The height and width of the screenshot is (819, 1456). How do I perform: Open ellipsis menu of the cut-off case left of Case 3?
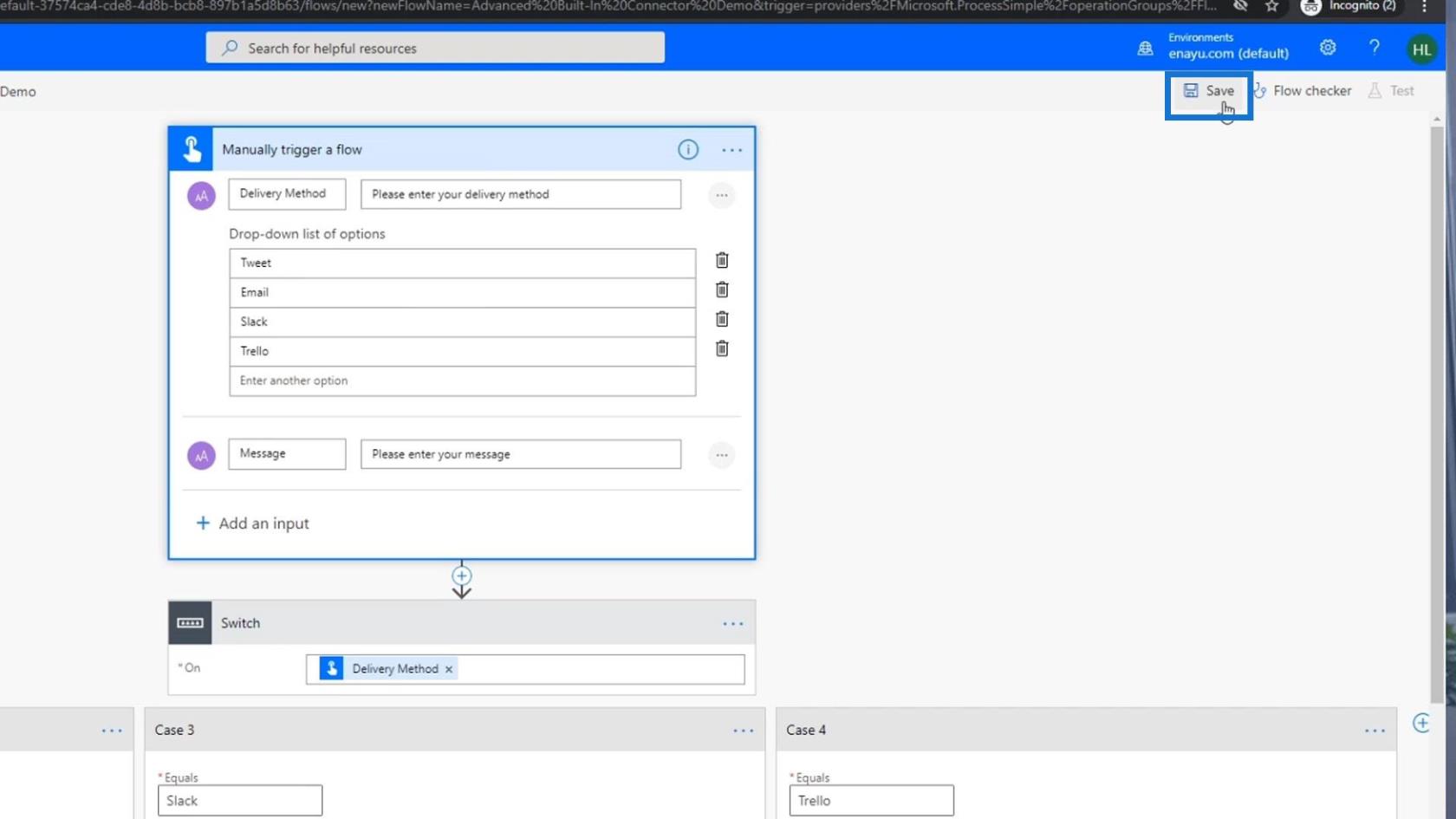click(112, 731)
